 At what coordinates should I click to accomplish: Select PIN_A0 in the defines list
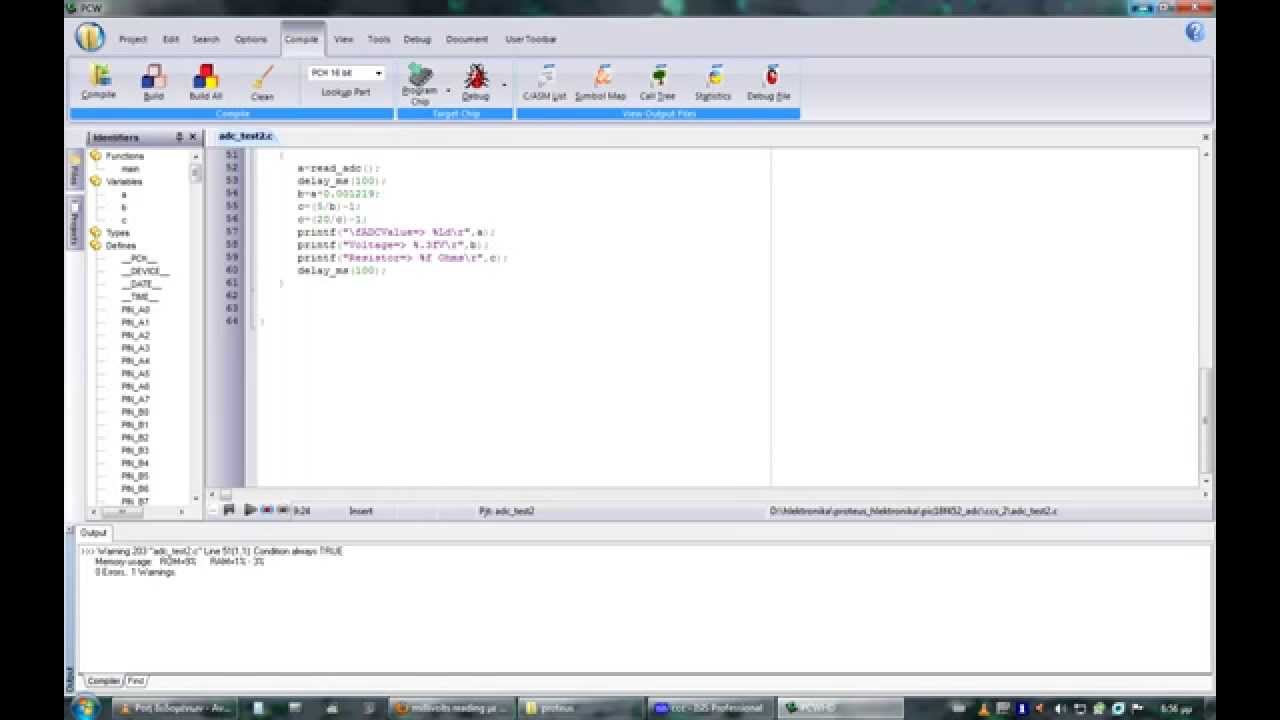[135, 310]
